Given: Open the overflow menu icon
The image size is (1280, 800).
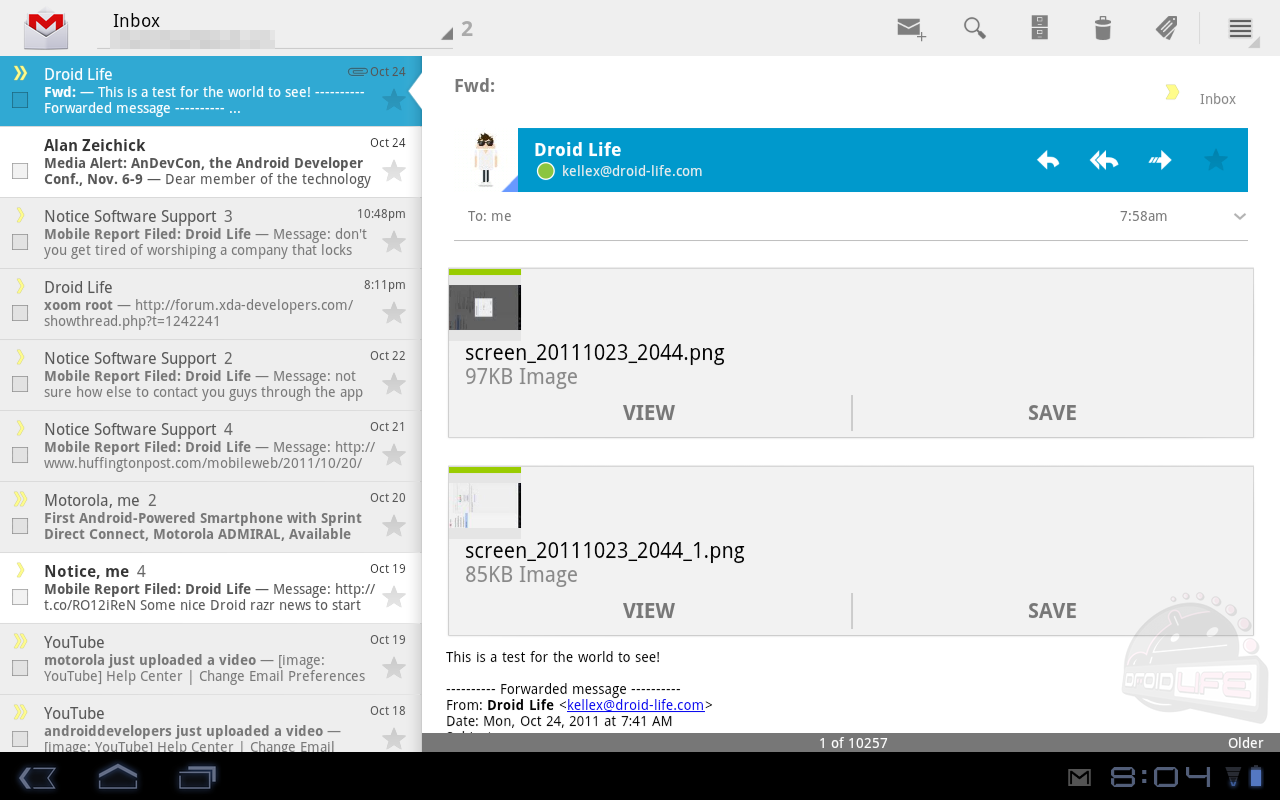Looking at the screenshot, I should 1240,28.
